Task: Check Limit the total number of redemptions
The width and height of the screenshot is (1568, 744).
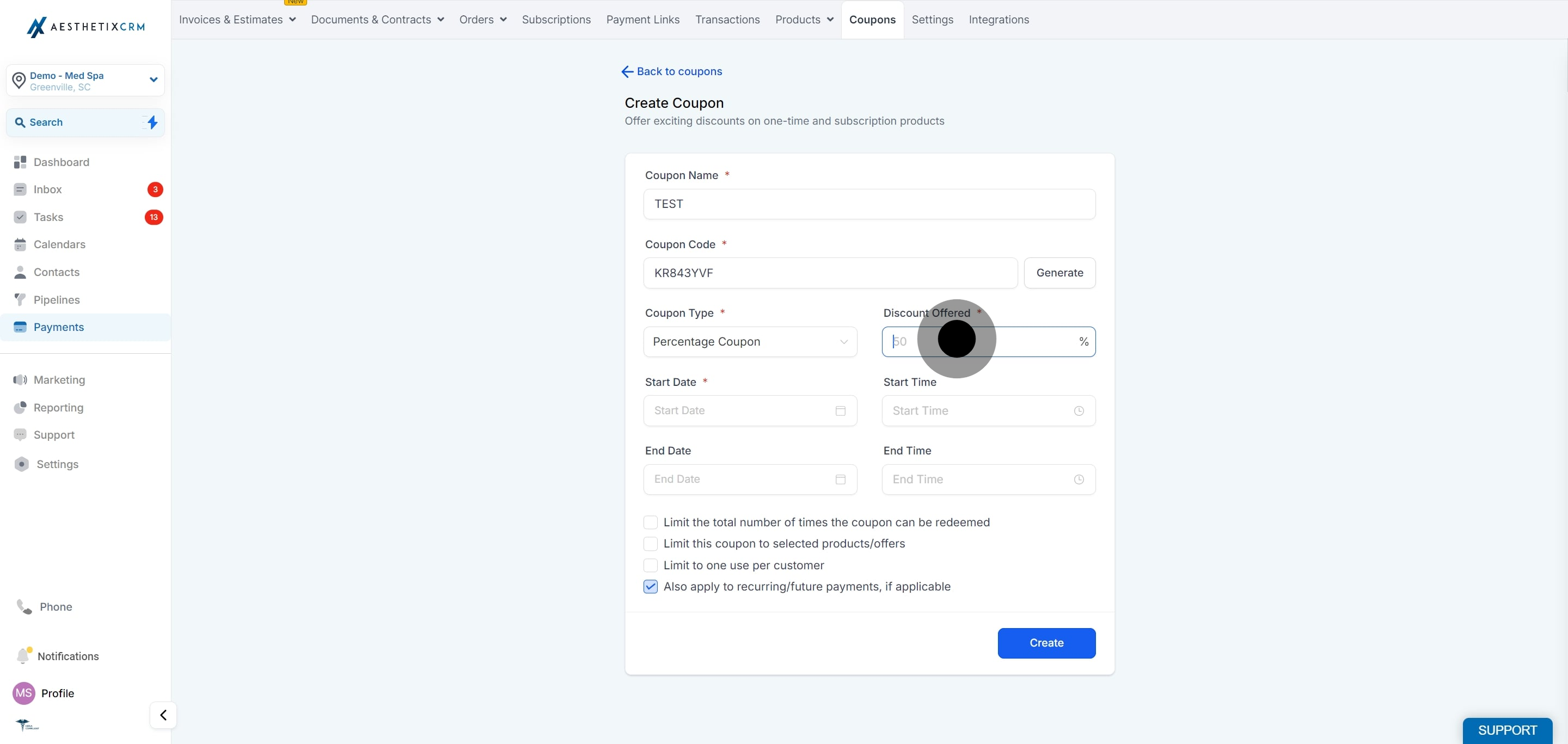Action: tap(651, 522)
